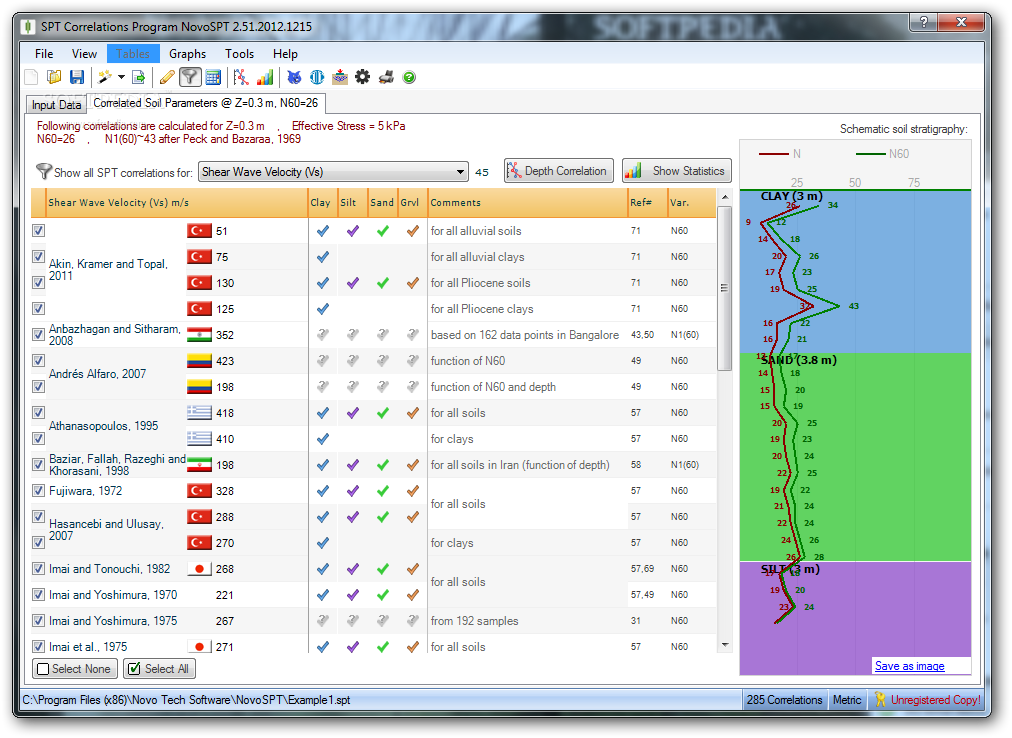Screen dimensions: 1012x738
Task: Click the Depth Correlation button
Action: point(558,170)
